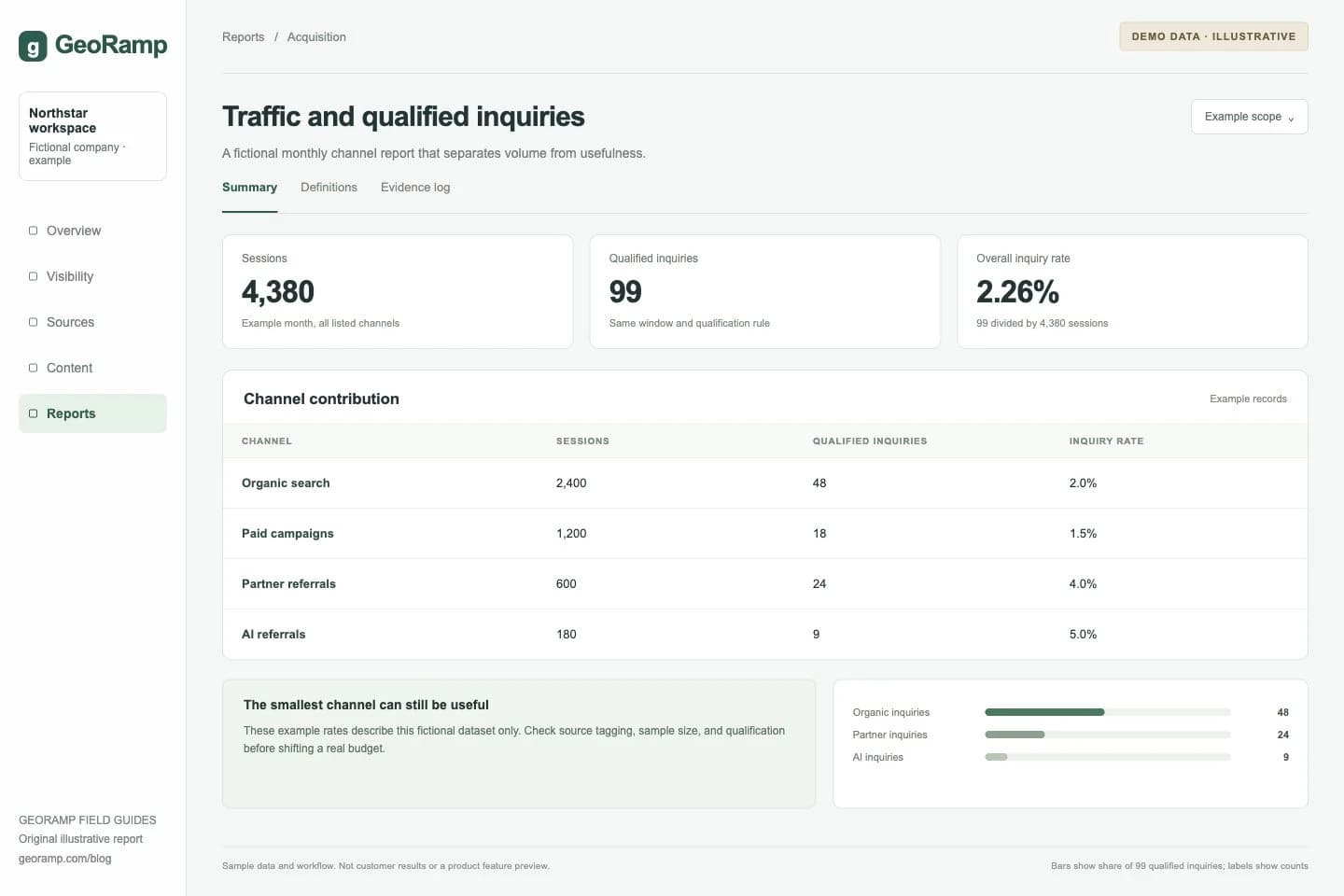Click the Reports breadcrumb link

click(x=243, y=37)
